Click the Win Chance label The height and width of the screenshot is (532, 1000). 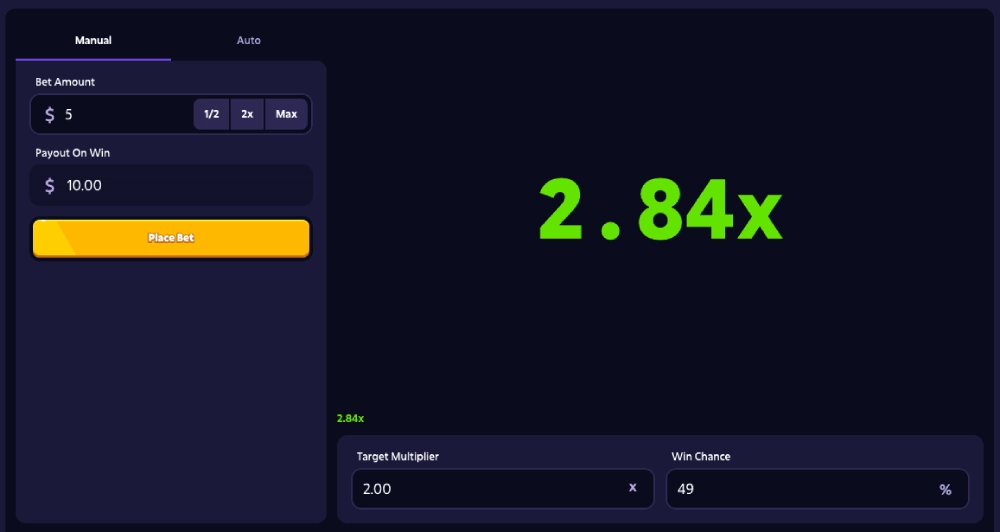coord(701,456)
